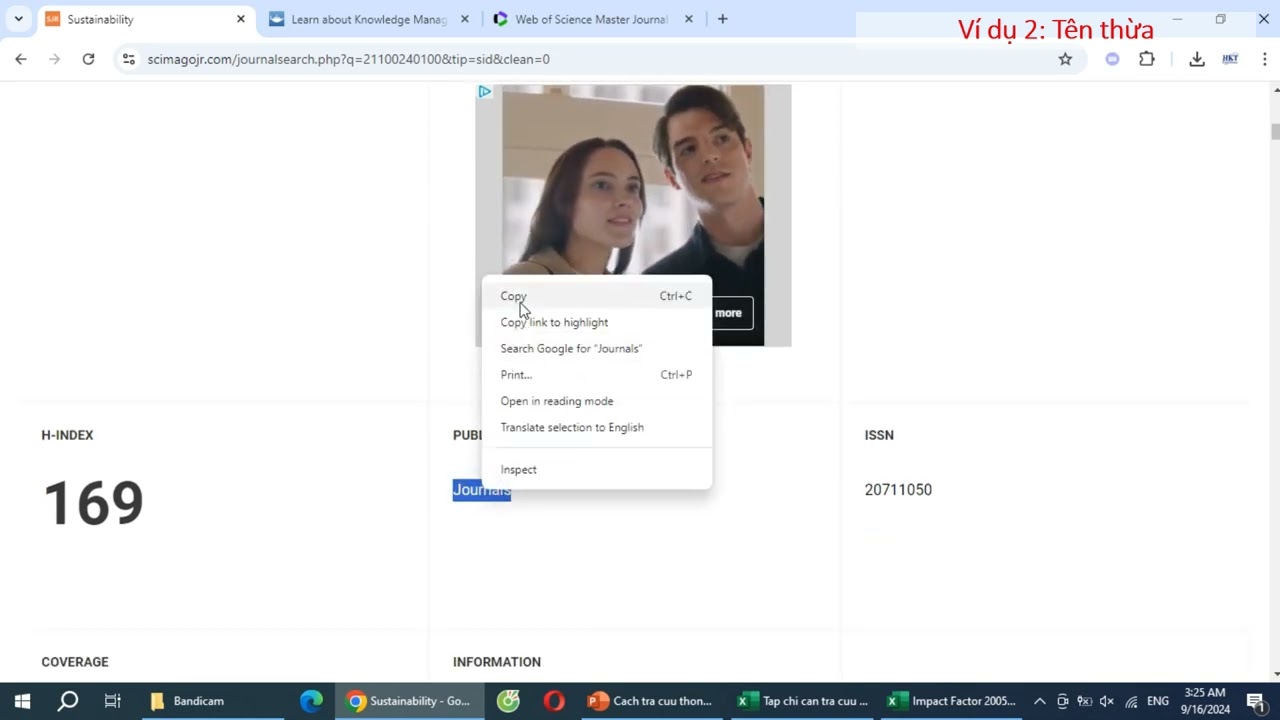Open Windows taskbar search
Screen dimensions: 1280x720
tap(67, 701)
